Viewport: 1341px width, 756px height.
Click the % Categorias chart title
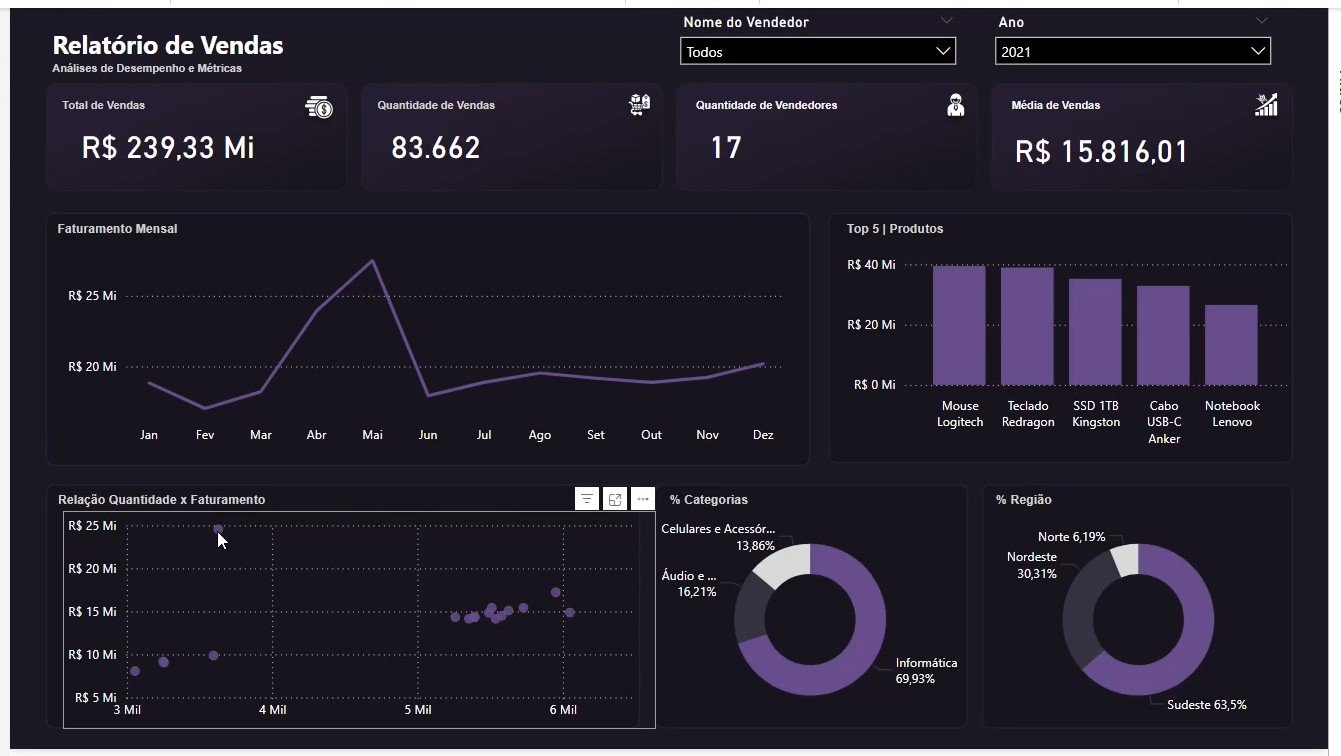709,499
